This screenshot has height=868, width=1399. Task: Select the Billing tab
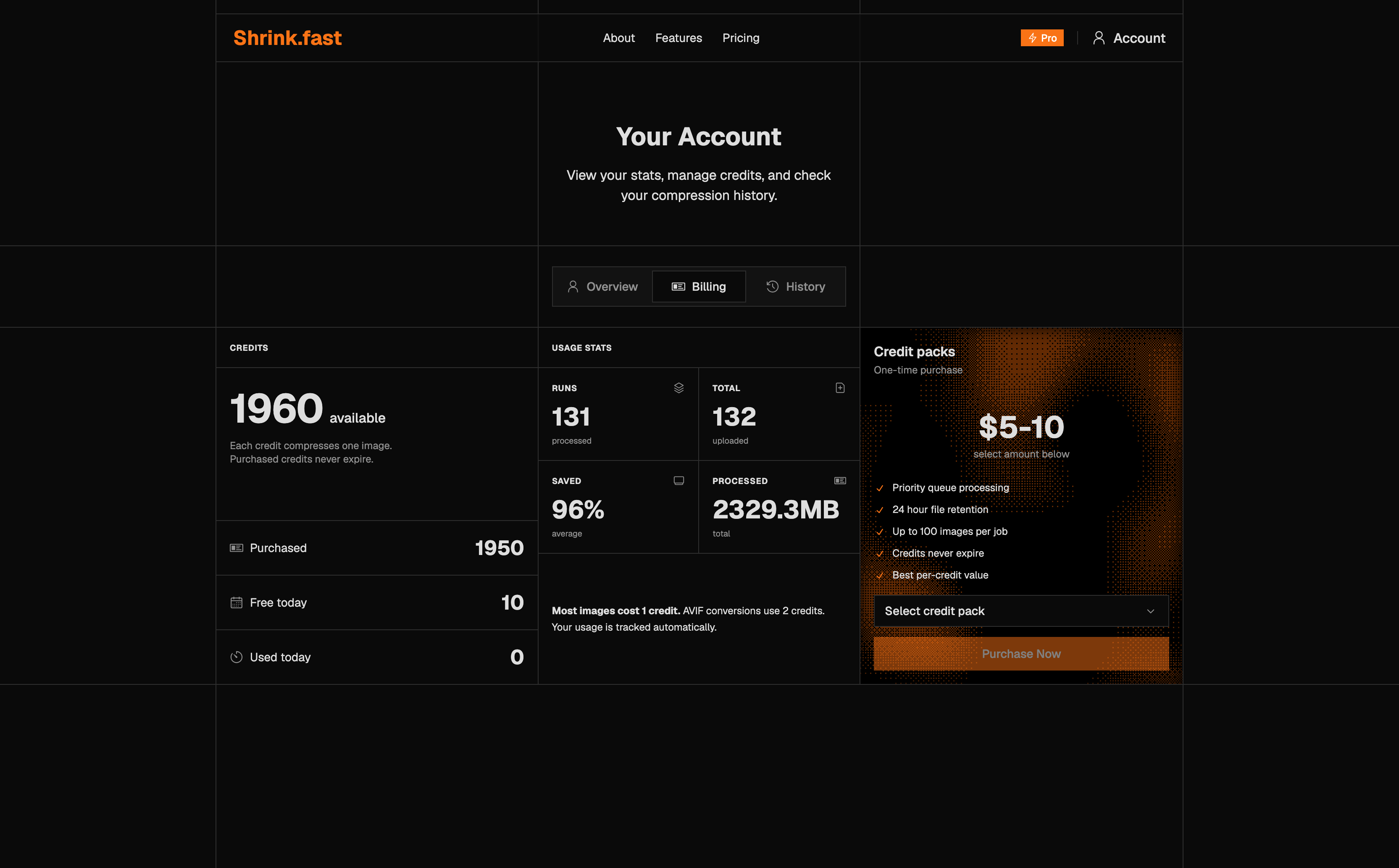[x=699, y=287]
